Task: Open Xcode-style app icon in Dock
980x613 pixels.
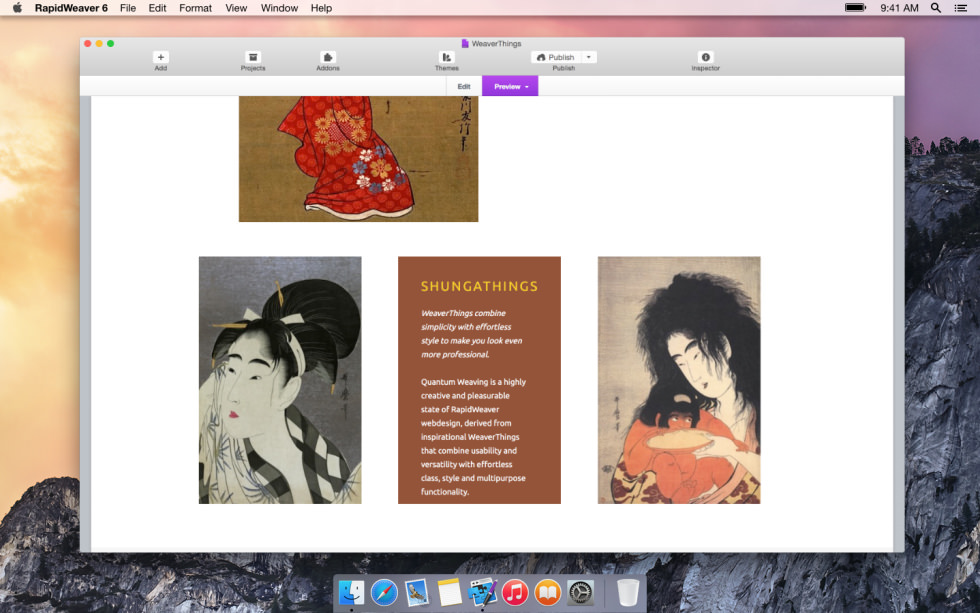Action: click(x=482, y=592)
